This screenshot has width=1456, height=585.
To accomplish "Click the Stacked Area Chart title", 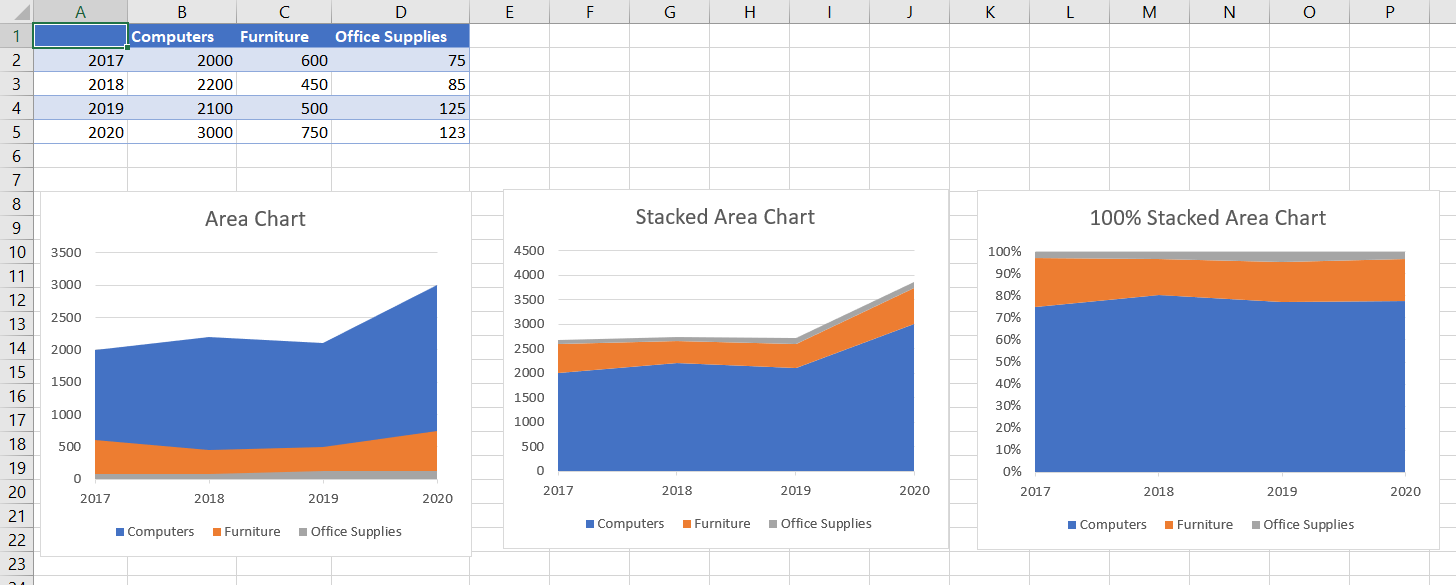I will click(724, 216).
